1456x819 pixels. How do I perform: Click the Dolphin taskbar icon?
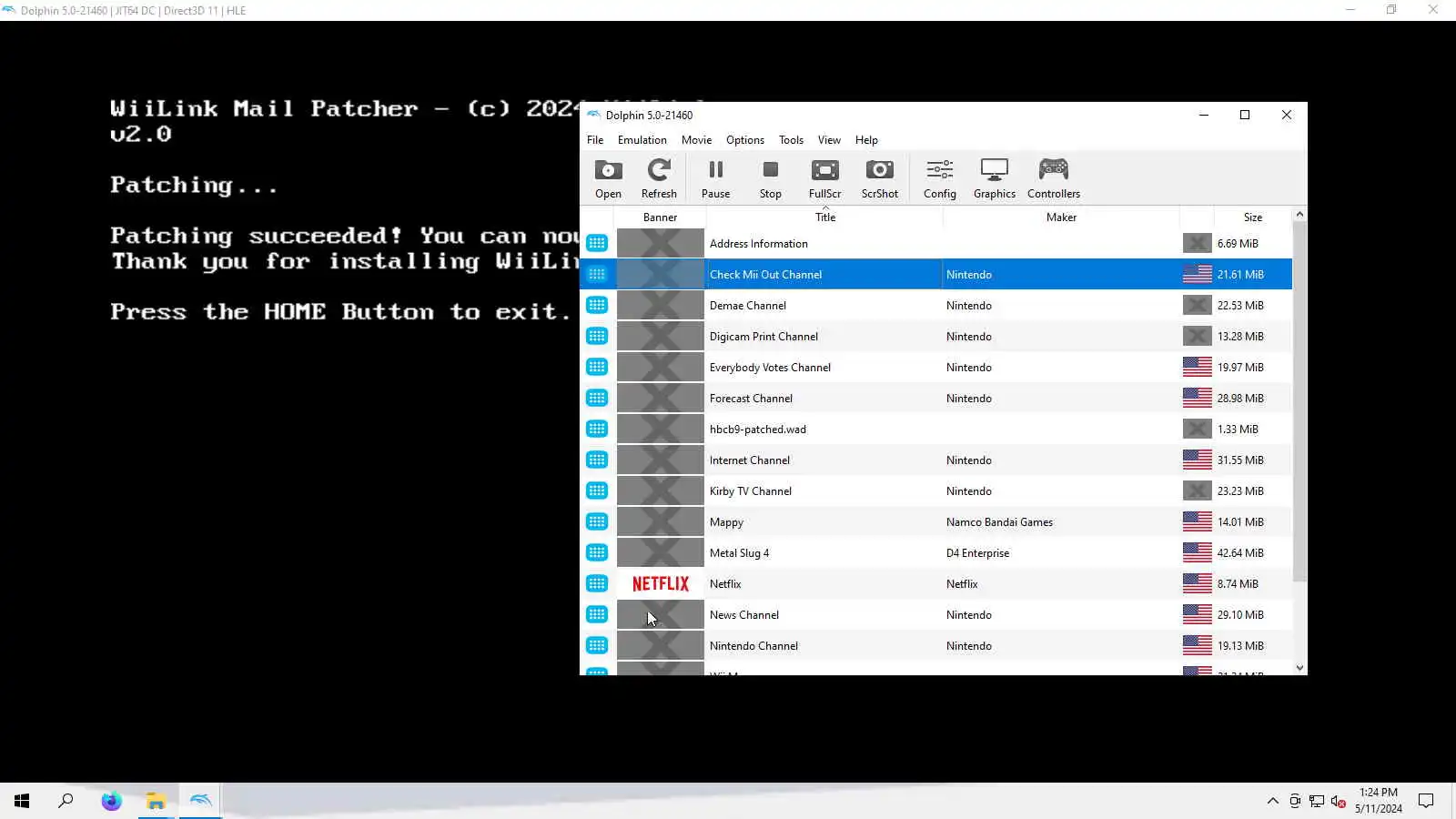200,801
